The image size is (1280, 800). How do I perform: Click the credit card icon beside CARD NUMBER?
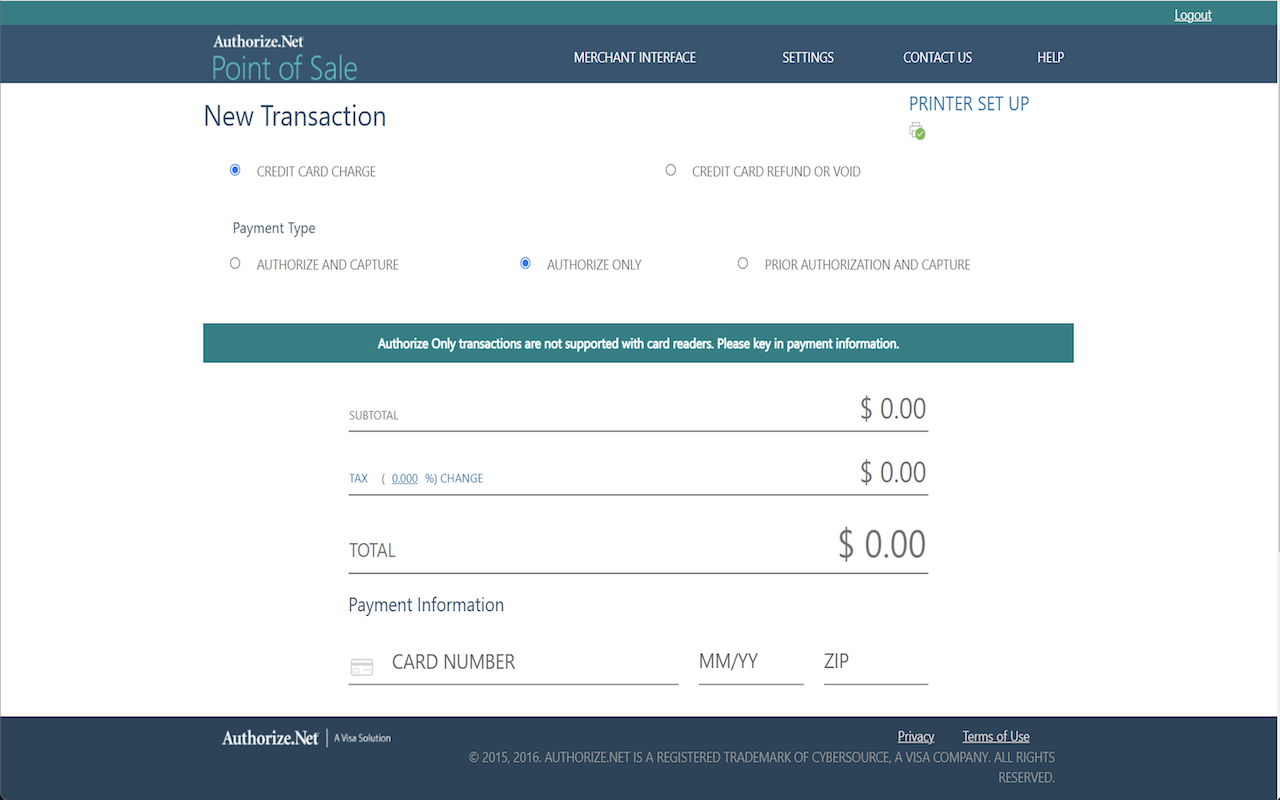click(362, 666)
